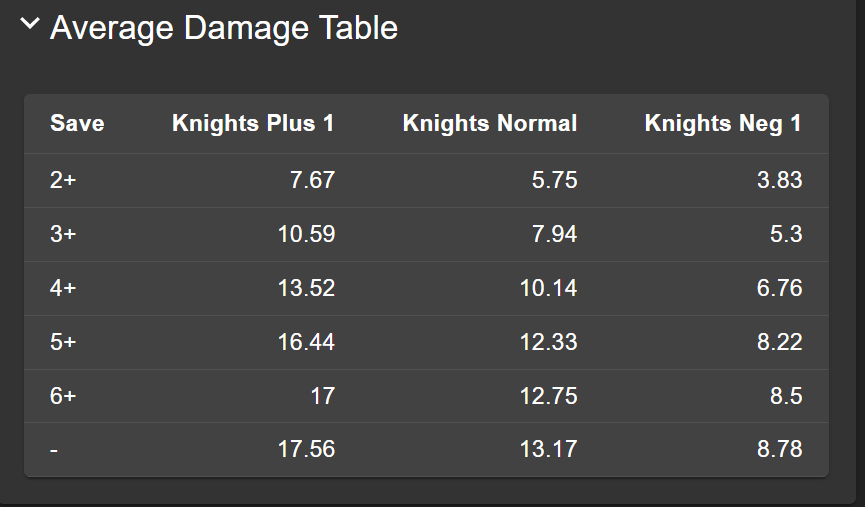The image size is (865, 507).
Task: Click the 7.67 Knights Plus 1 value
Action: (x=312, y=181)
